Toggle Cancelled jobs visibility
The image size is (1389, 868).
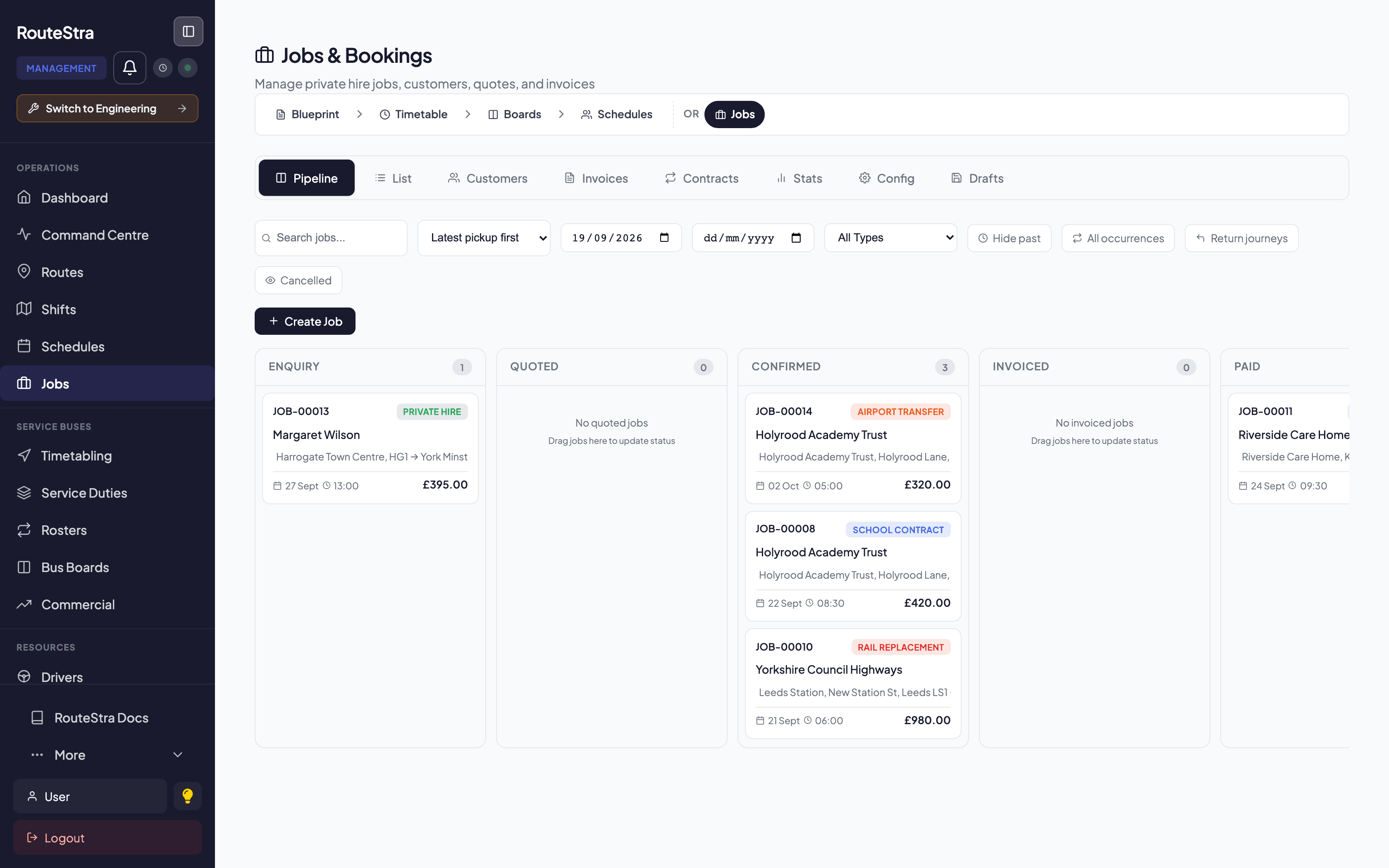298,280
